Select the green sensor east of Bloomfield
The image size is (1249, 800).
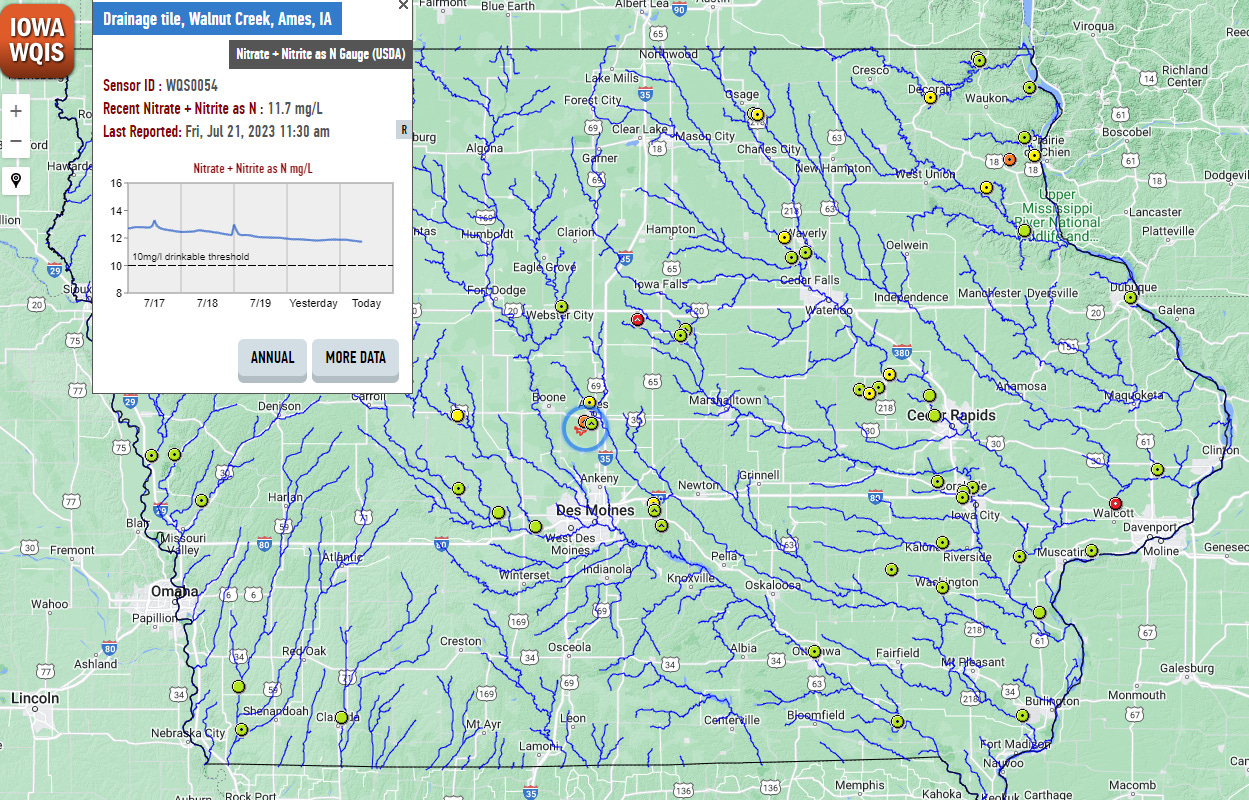(897, 721)
